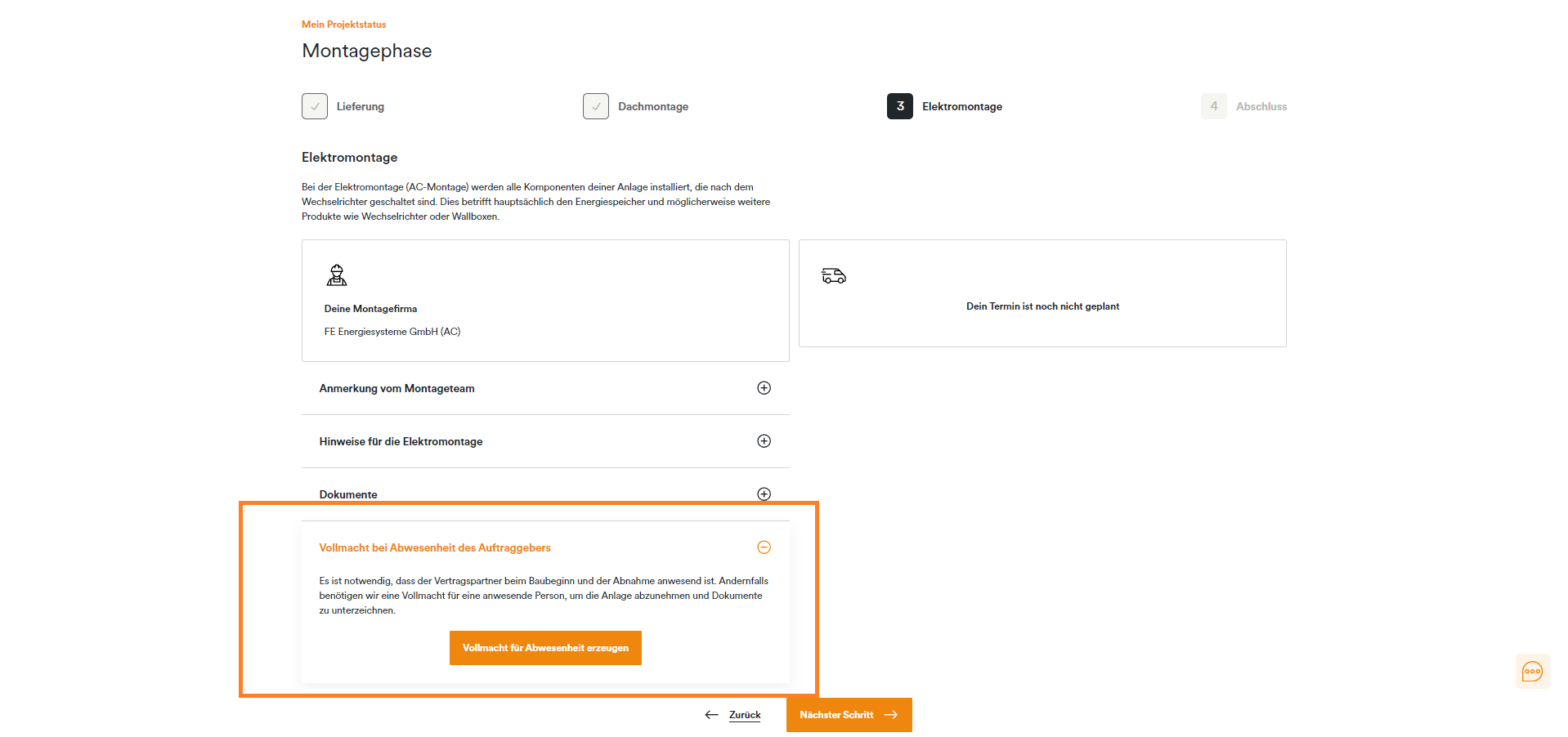Viewport: 1568px width, 737px height.
Task: Click the Mein Projektstatus breadcrumb
Action: pyautogui.click(x=343, y=25)
